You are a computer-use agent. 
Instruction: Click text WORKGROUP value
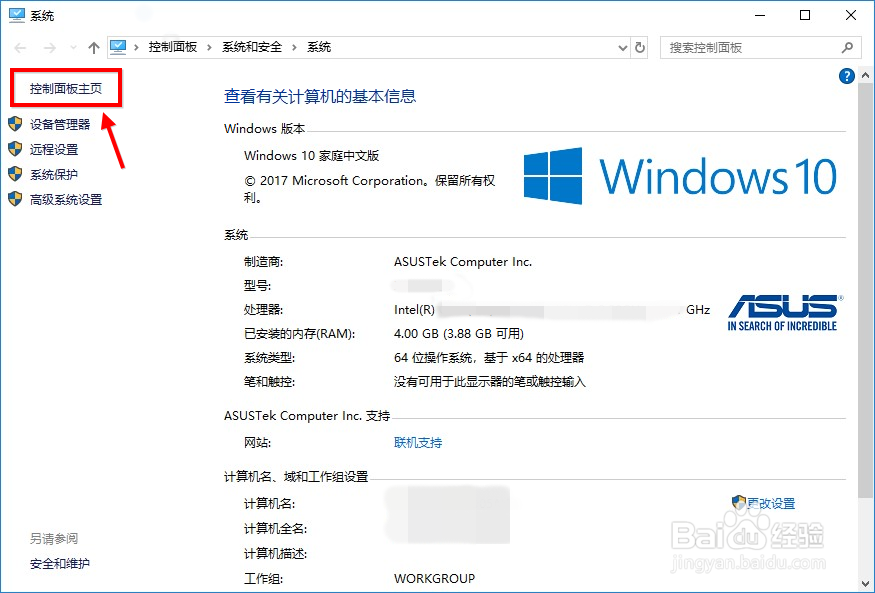point(434,578)
